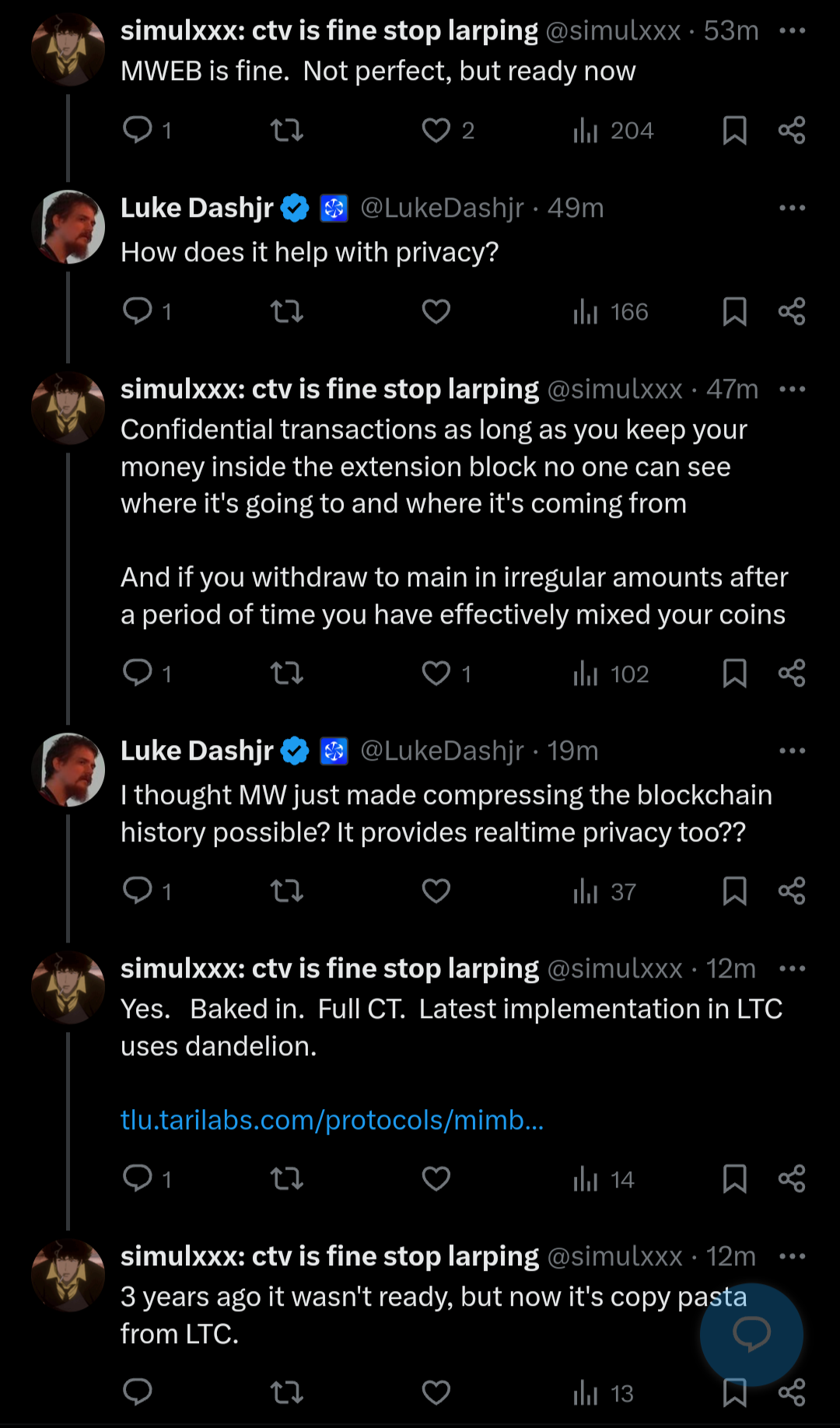The image size is (840, 1428).
Task: Like the 'MWEB is fine' tweet
Action: click(x=436, y=130)
